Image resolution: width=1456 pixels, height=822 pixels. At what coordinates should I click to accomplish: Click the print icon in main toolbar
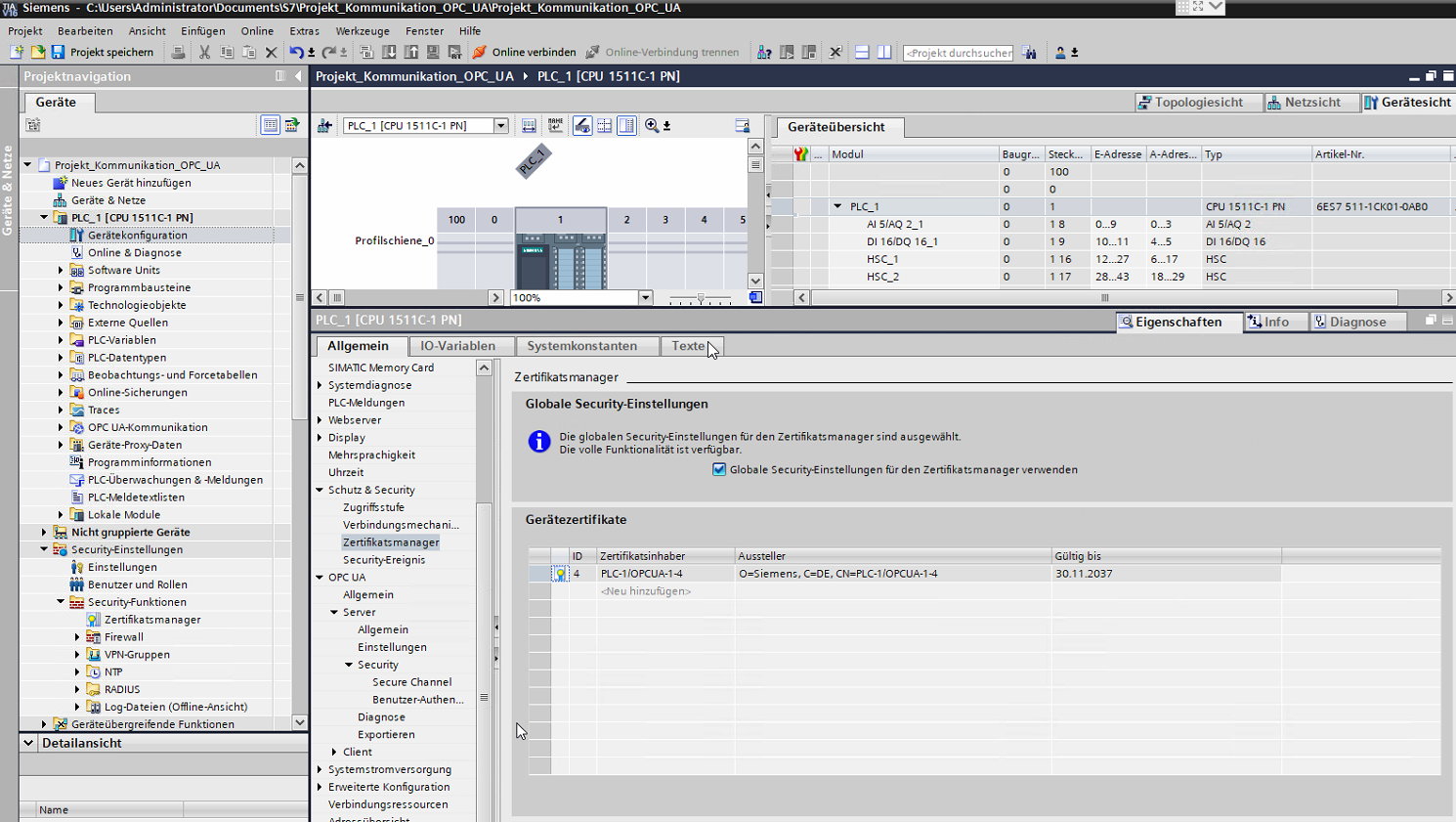pyautogui.click(x=178, y=52)
